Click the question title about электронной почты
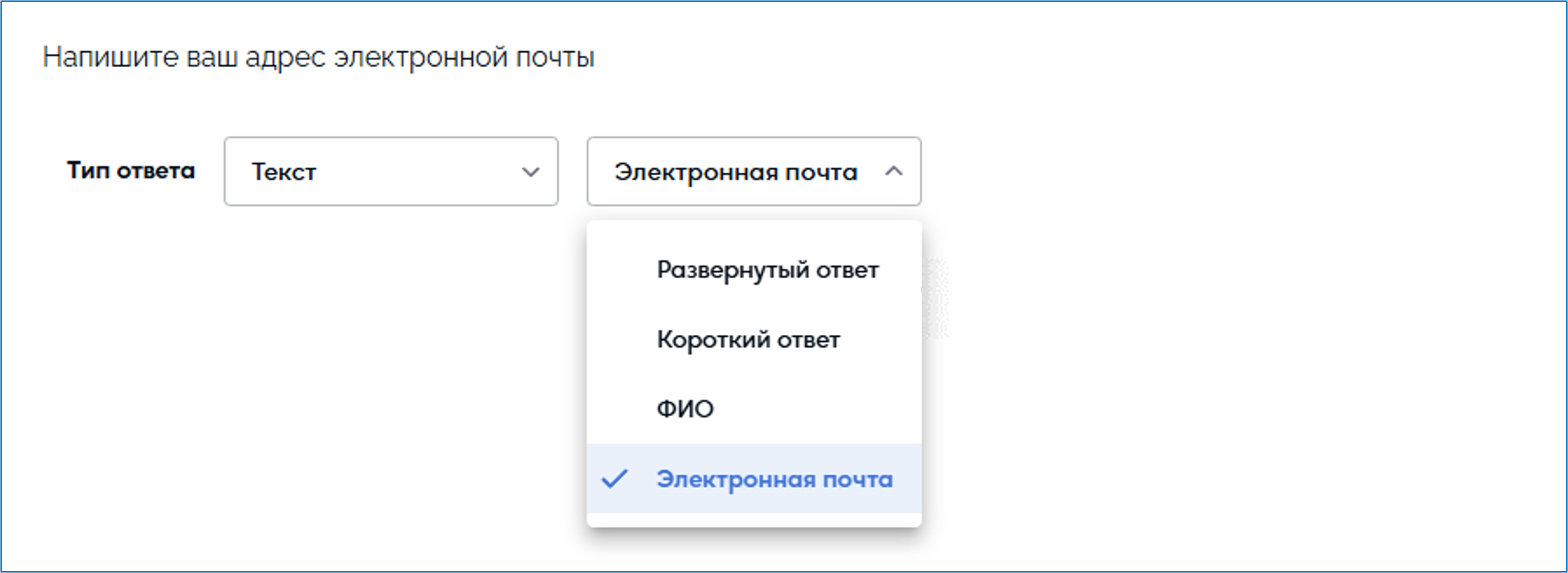 coord(318,57)
